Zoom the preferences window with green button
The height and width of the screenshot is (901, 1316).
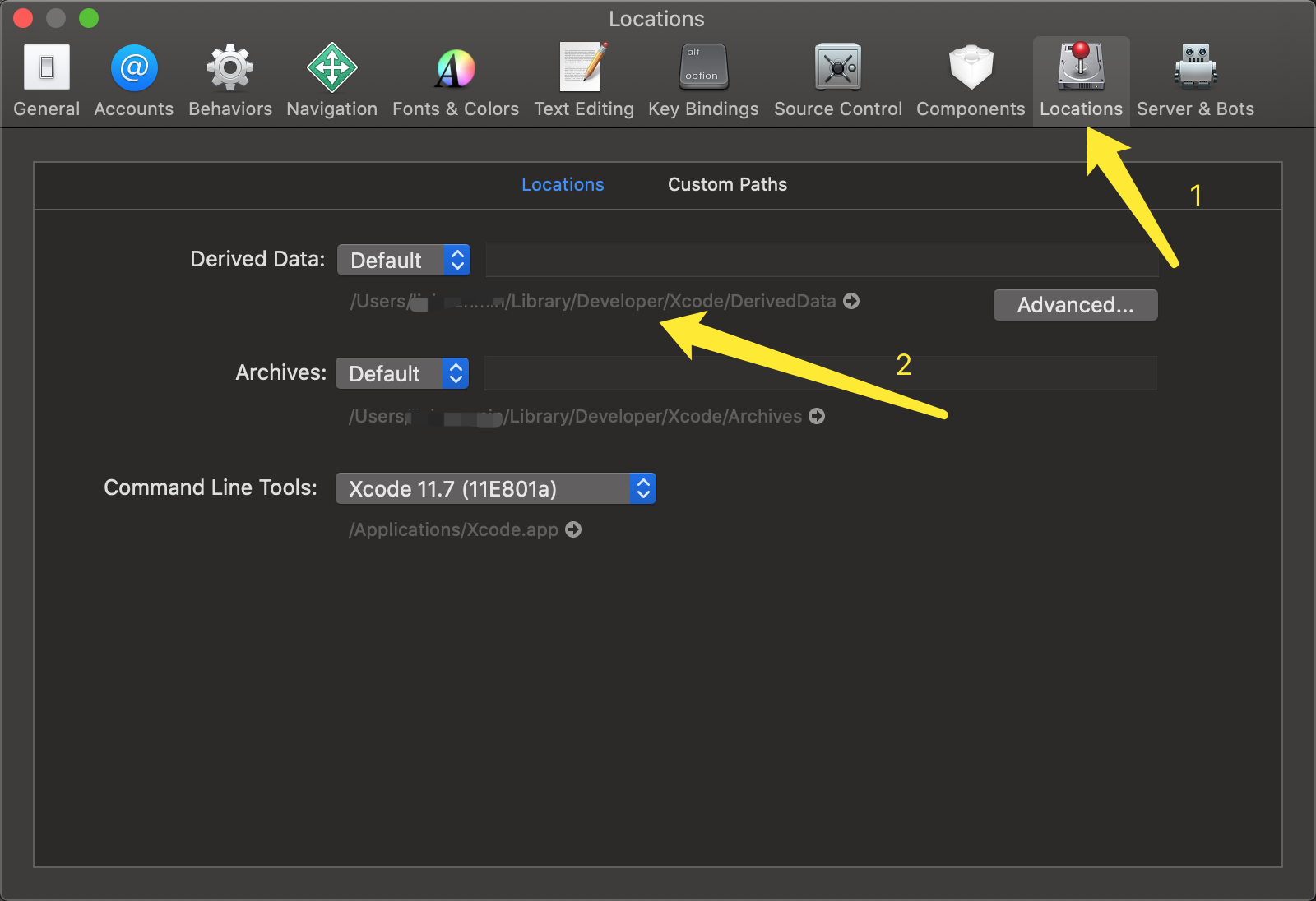click(x=89, y=18)
